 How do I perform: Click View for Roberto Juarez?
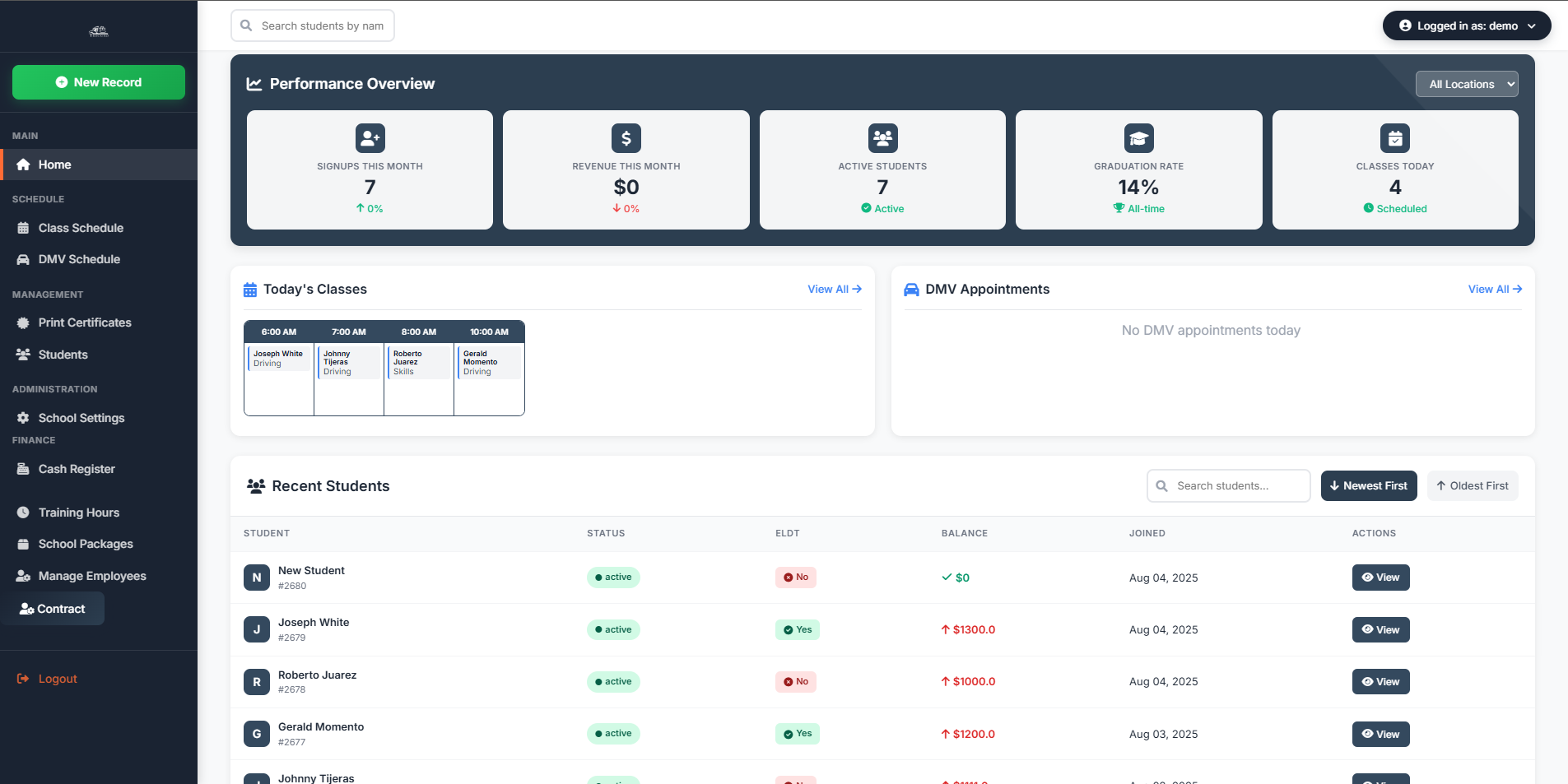click(x=1380, y=681)
